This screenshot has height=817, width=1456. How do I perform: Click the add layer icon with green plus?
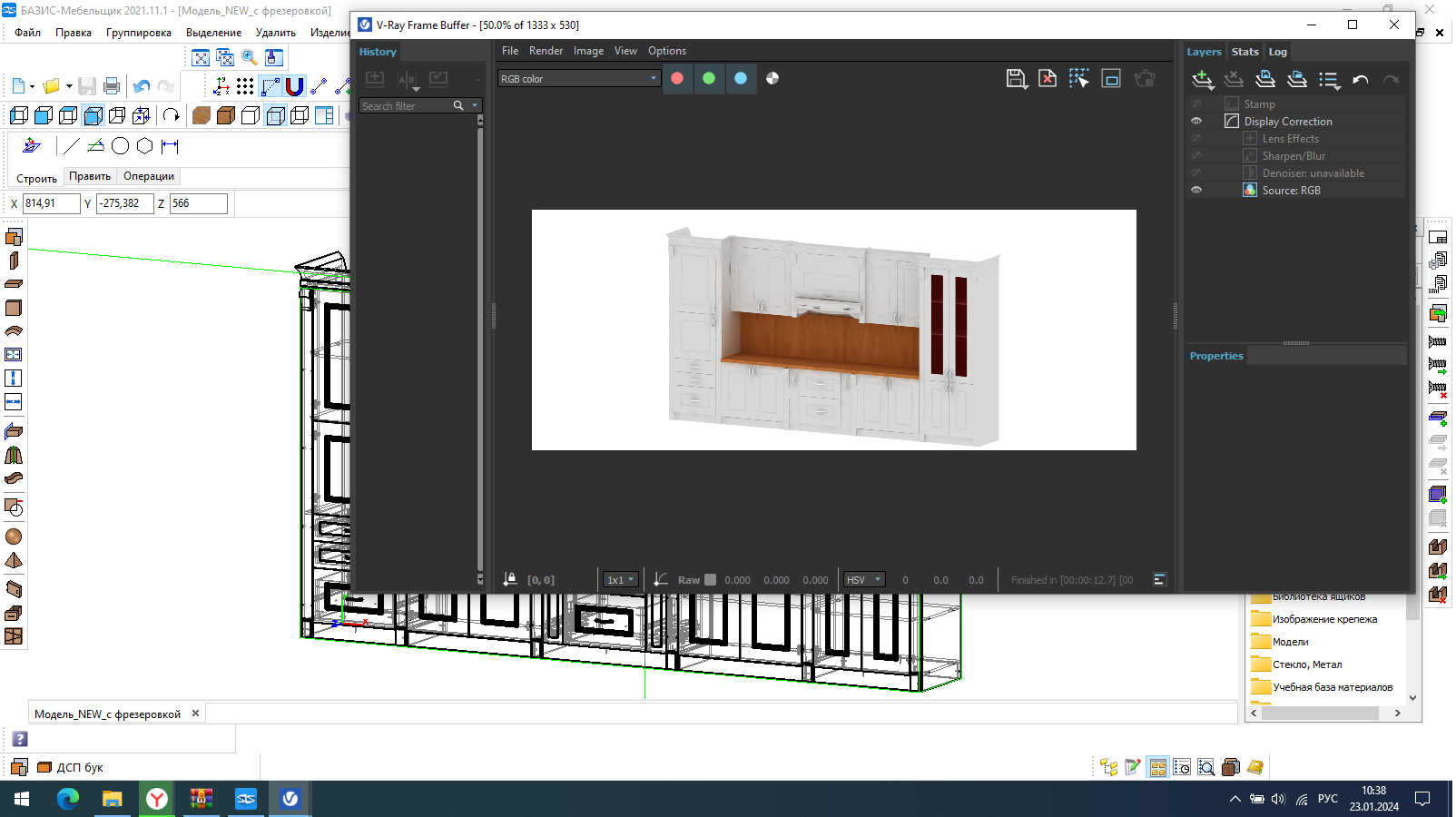pos(1203,80)
